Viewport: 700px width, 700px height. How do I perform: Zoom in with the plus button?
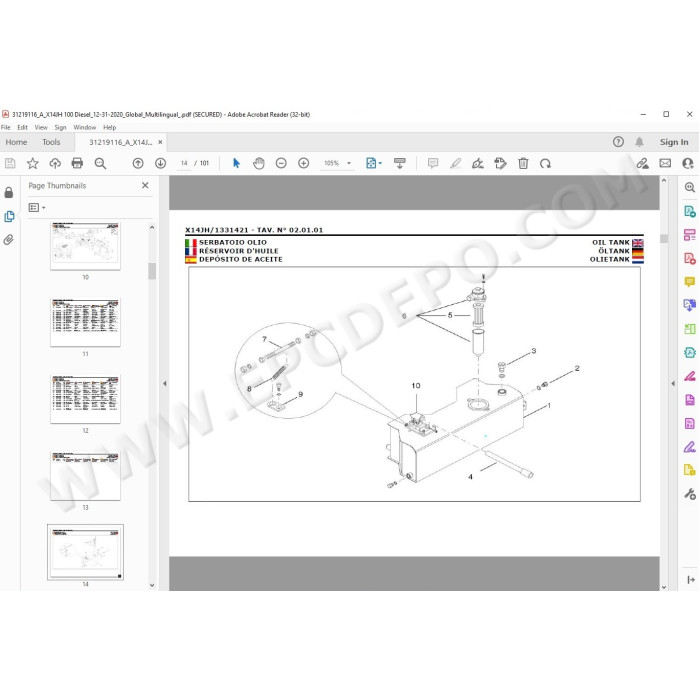(x=304, y=163)
